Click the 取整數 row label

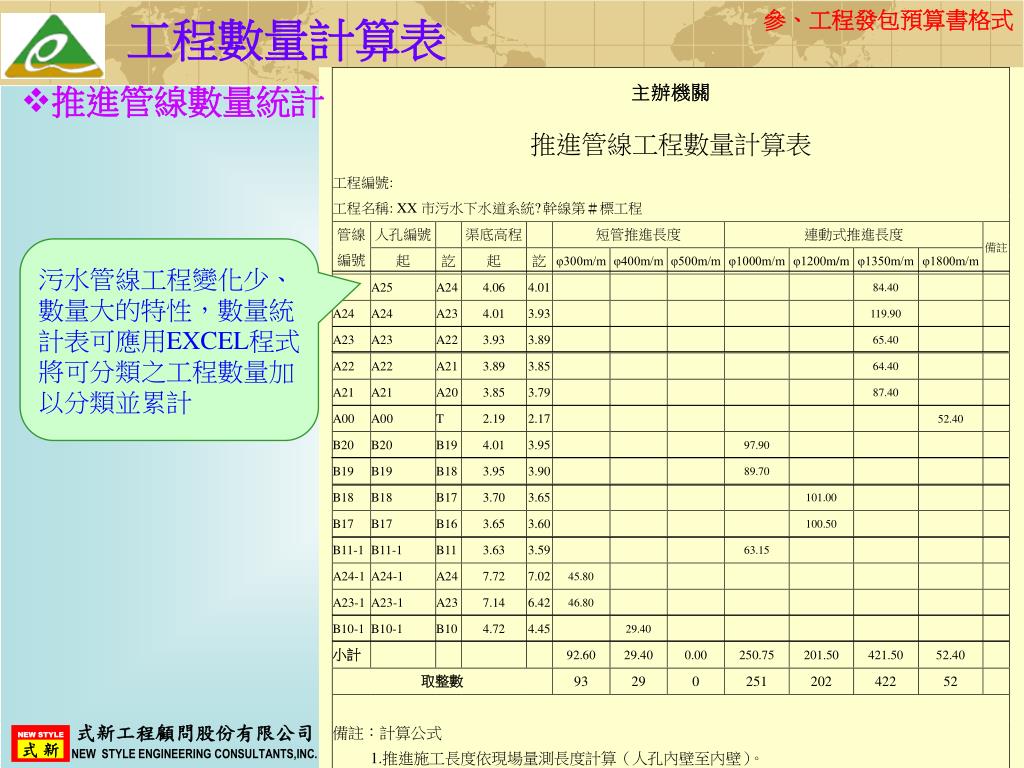pyautogui.click(x=442, y=681)
